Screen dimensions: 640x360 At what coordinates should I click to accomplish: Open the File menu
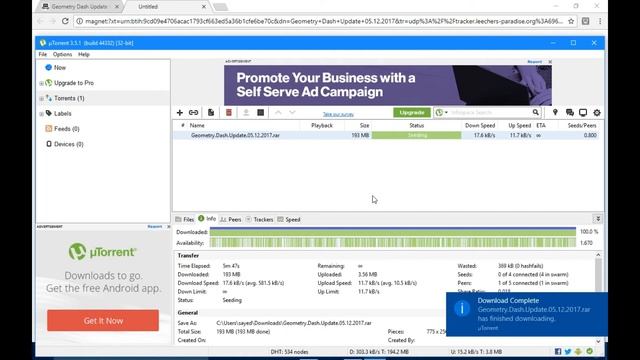[42, 54]
